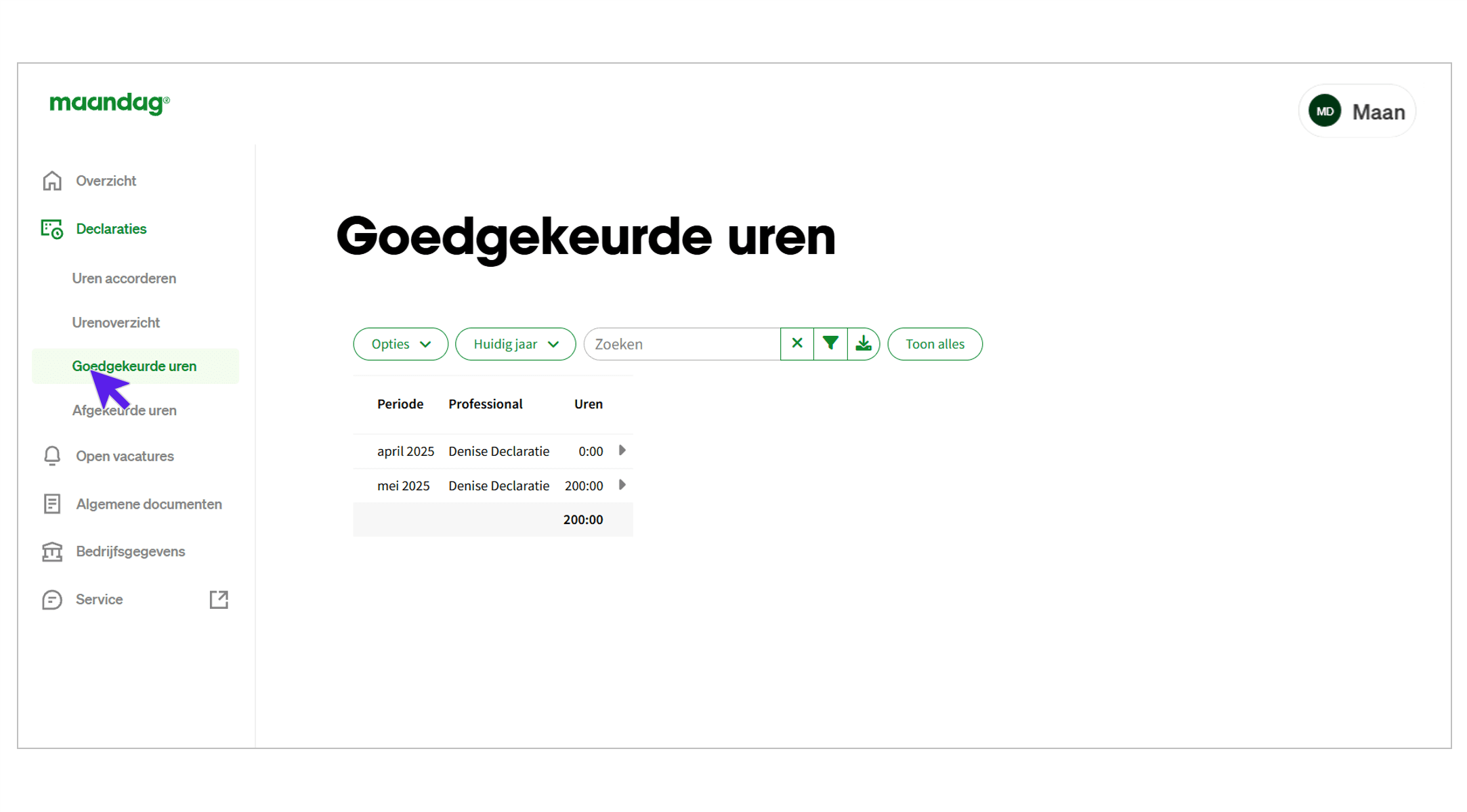Click inside the Zoeken search field
This screenshot has width=1467, height=812.
click(x=677, y=343)
